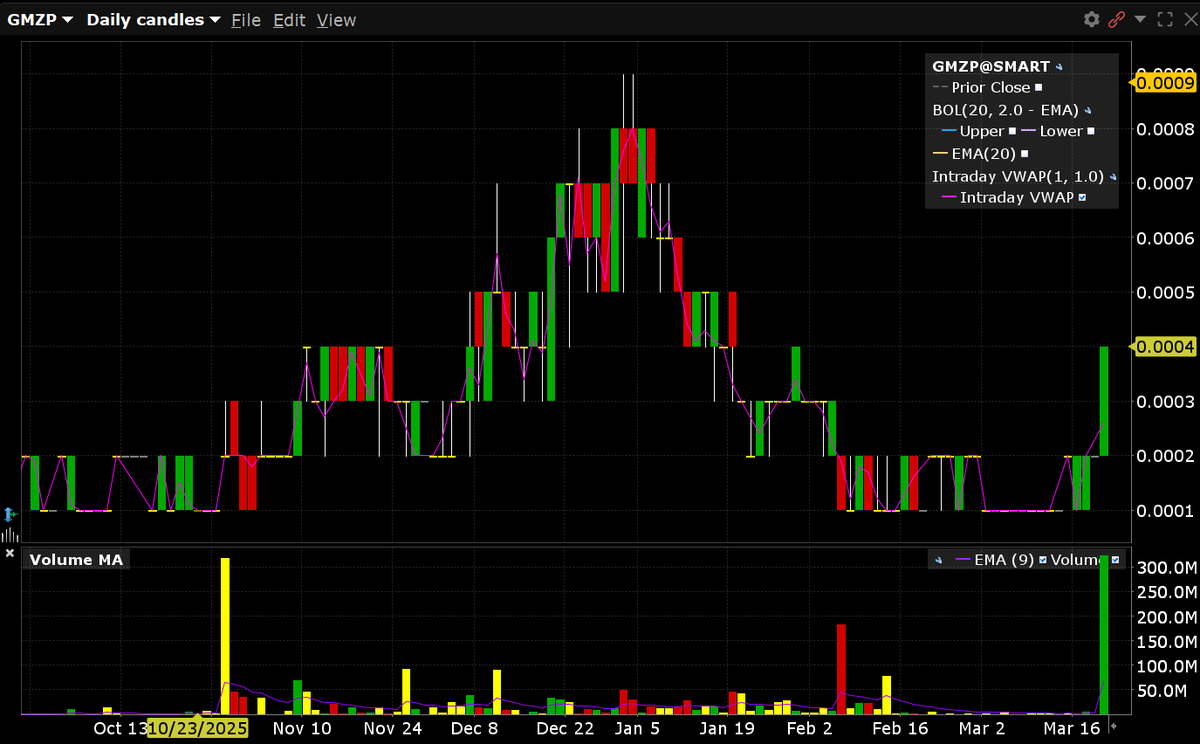This screenshot has height=744, width=1200.
Task: Click the Mar 16 date axis label
Action: click(1071, 728)
